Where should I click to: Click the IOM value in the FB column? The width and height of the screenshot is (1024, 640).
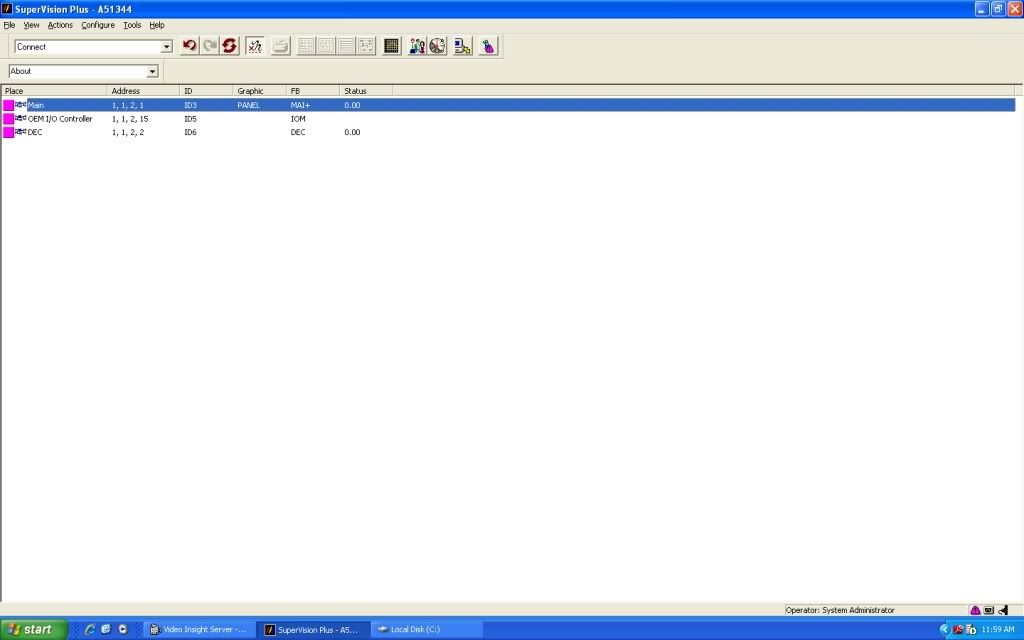(298, 119)
